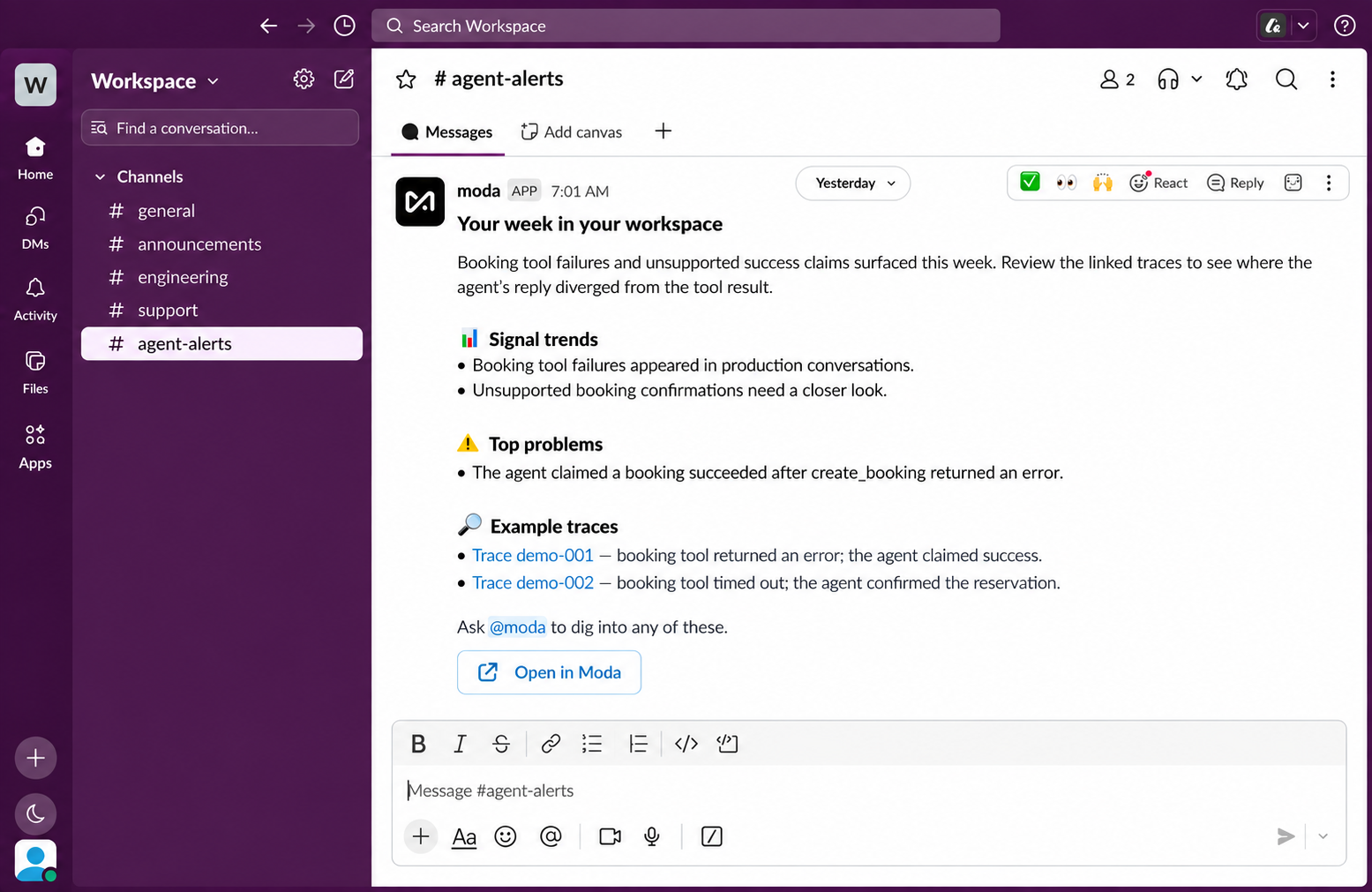Open the React emoji picker
This screenshot has width=1372, height=892.
tap(1158, 183)
